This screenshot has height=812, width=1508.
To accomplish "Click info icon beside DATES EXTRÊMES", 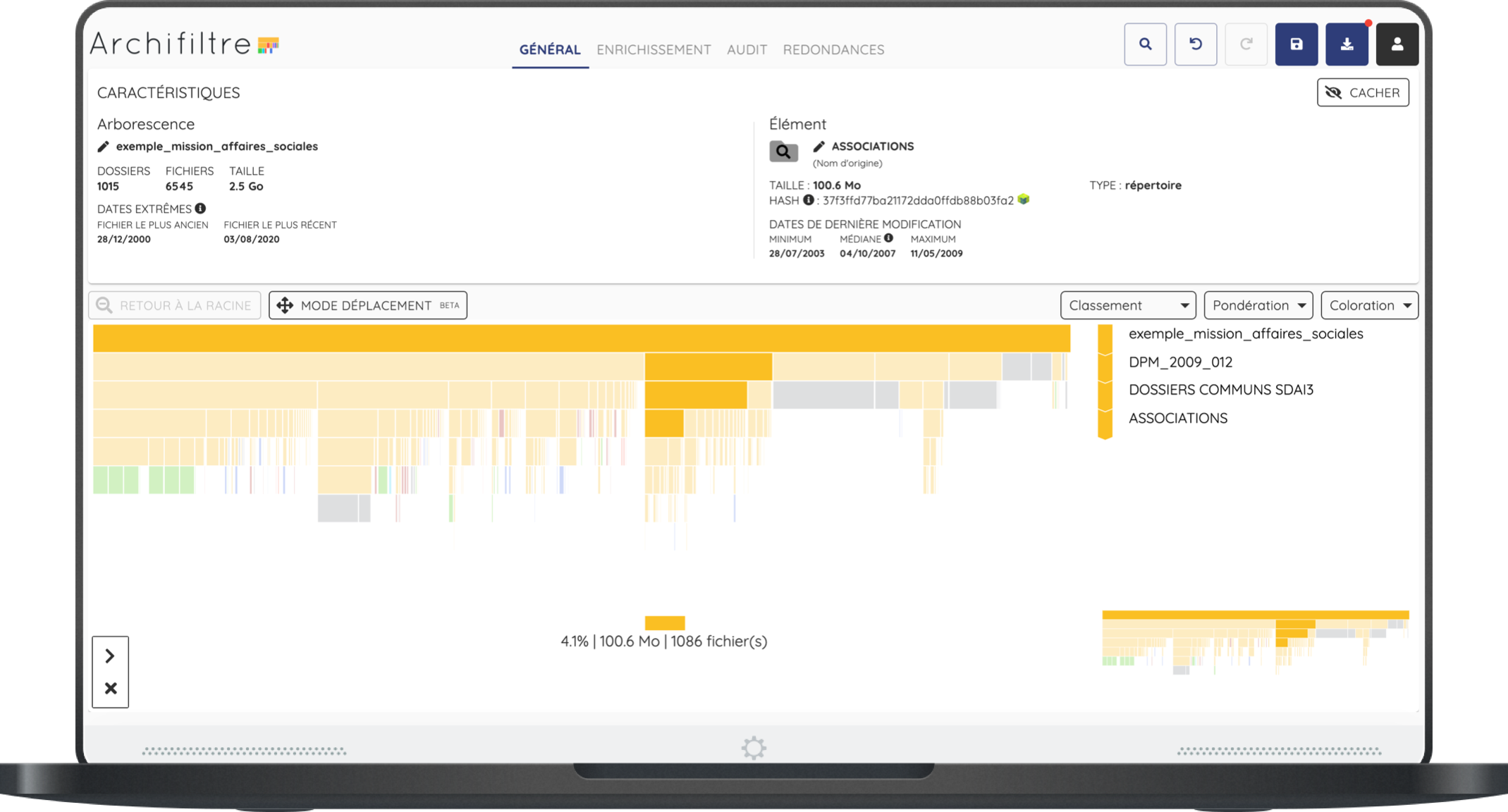I will tap(200, 209).
